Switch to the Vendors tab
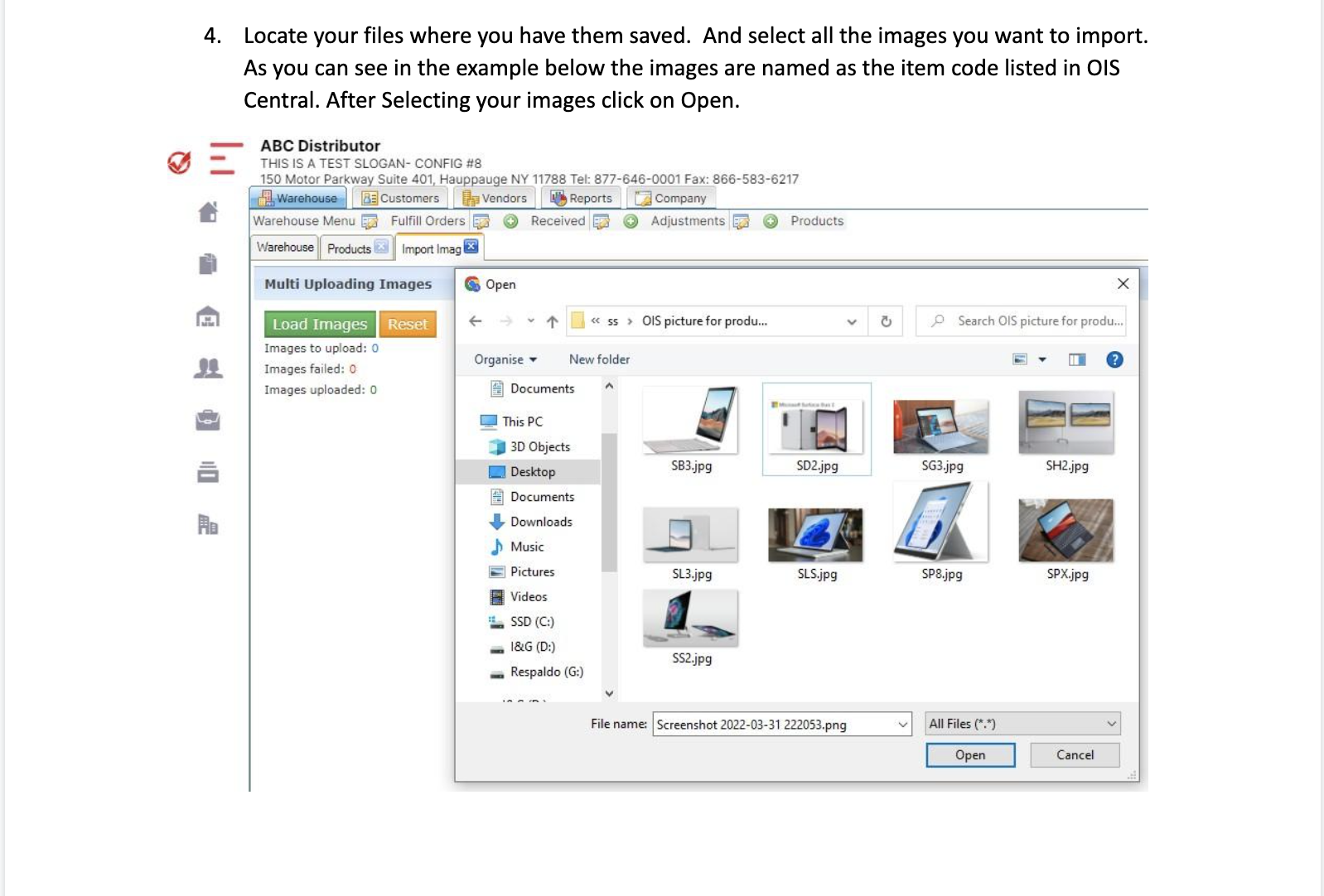The height and width of the screenshot is (896, 1324). tap(495, 198)
